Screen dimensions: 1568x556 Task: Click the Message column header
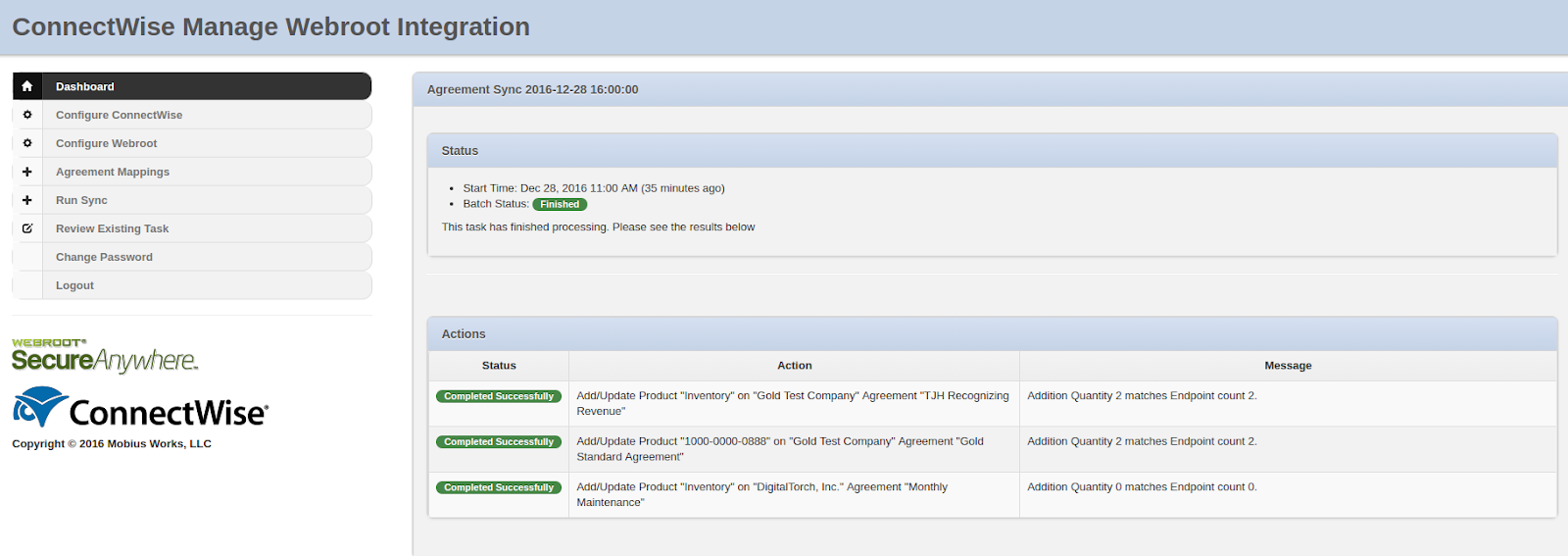pos(1288,366)
